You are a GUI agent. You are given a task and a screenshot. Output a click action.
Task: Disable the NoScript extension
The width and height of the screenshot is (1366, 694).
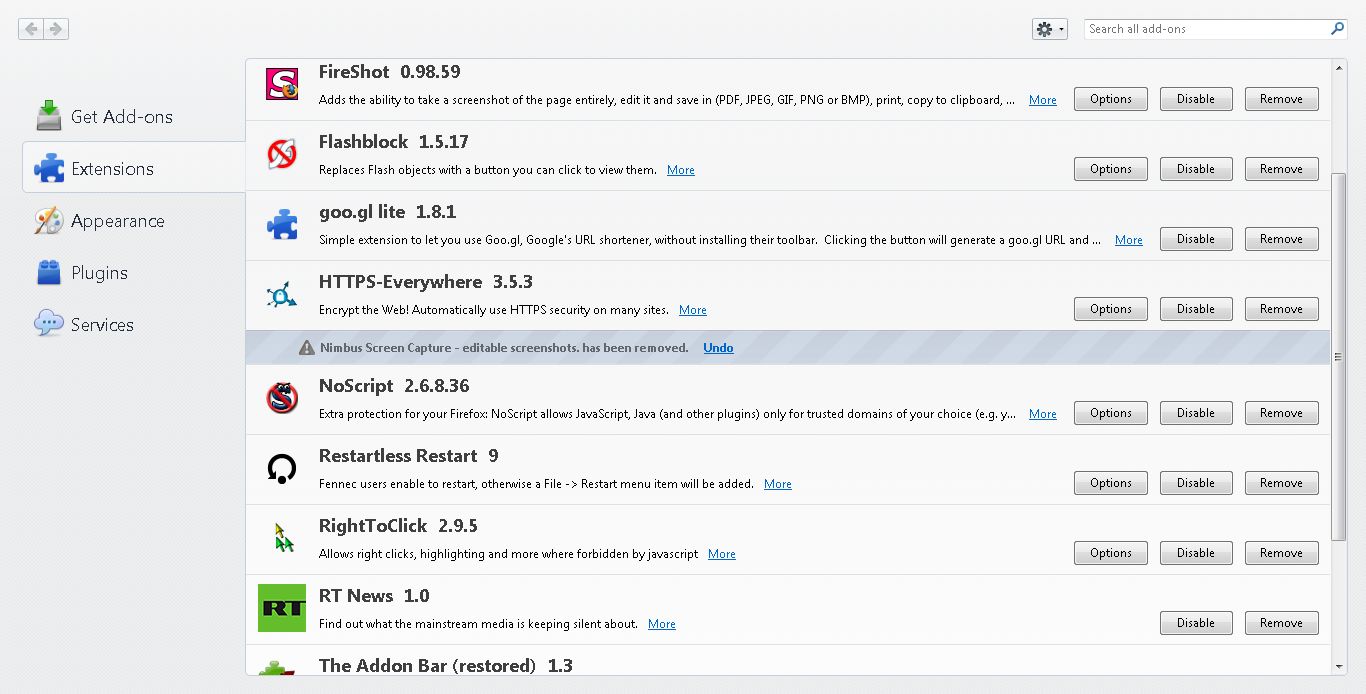(1195, 413)
